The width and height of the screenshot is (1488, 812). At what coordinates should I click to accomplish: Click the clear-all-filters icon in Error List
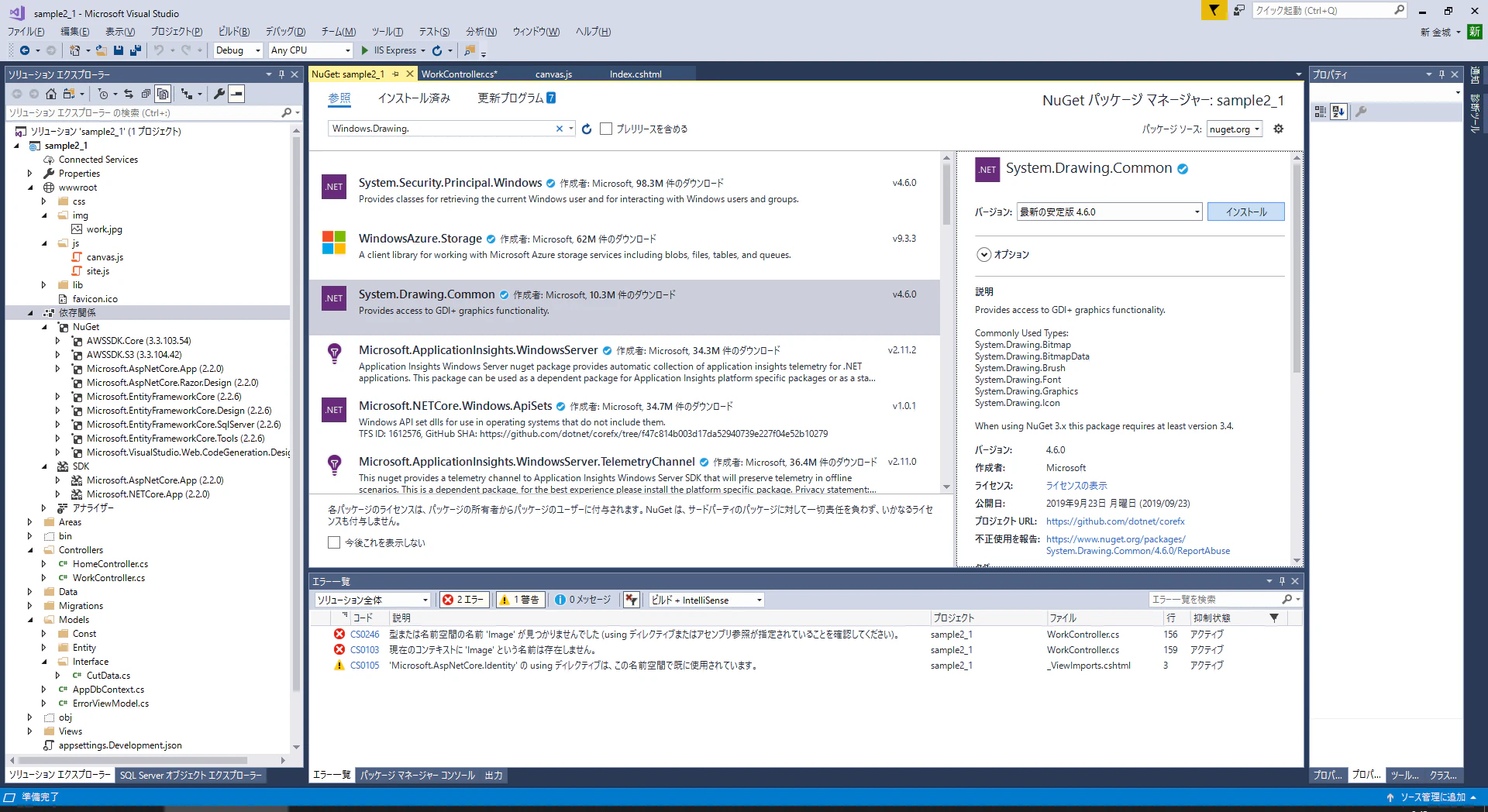632,600
